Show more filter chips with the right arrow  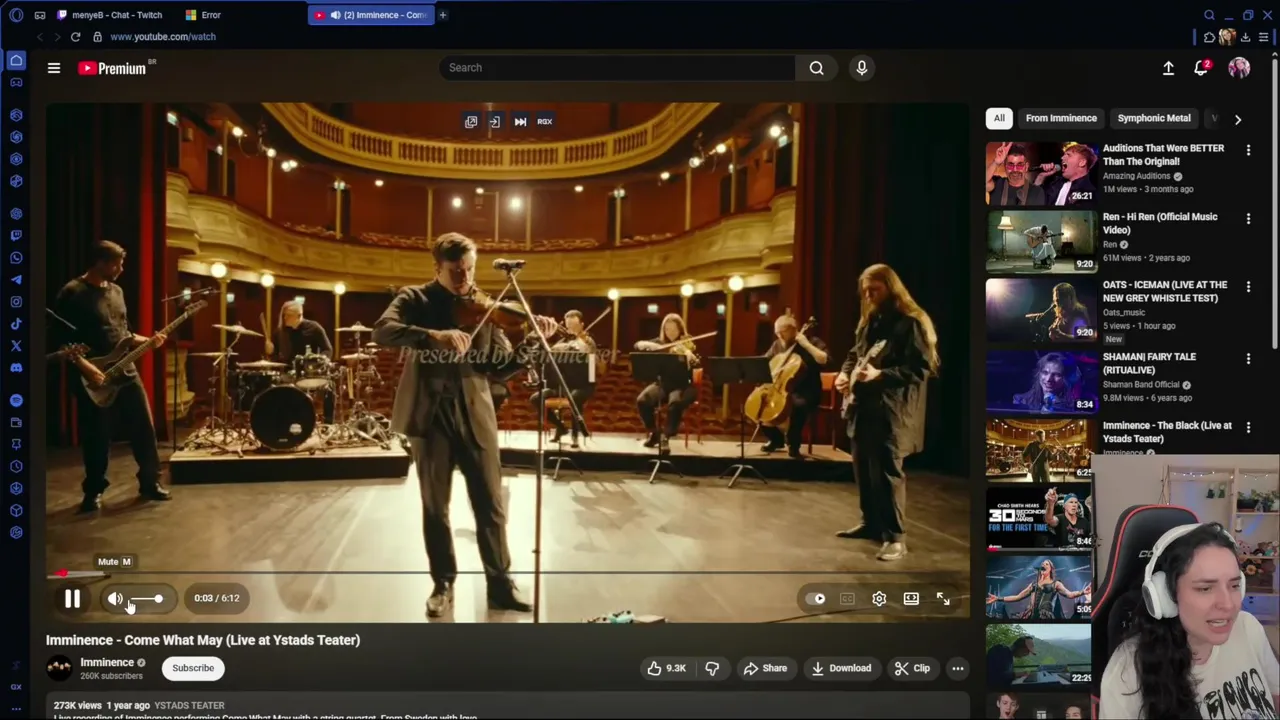[x=1238, y=119]
